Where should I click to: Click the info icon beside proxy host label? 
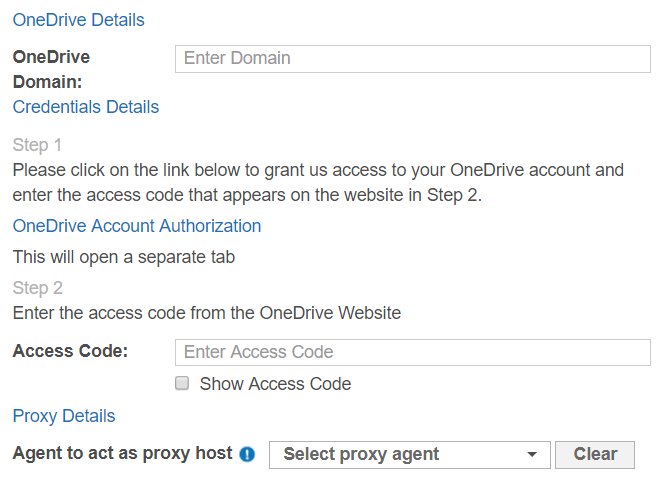click(x=248, y=455)
